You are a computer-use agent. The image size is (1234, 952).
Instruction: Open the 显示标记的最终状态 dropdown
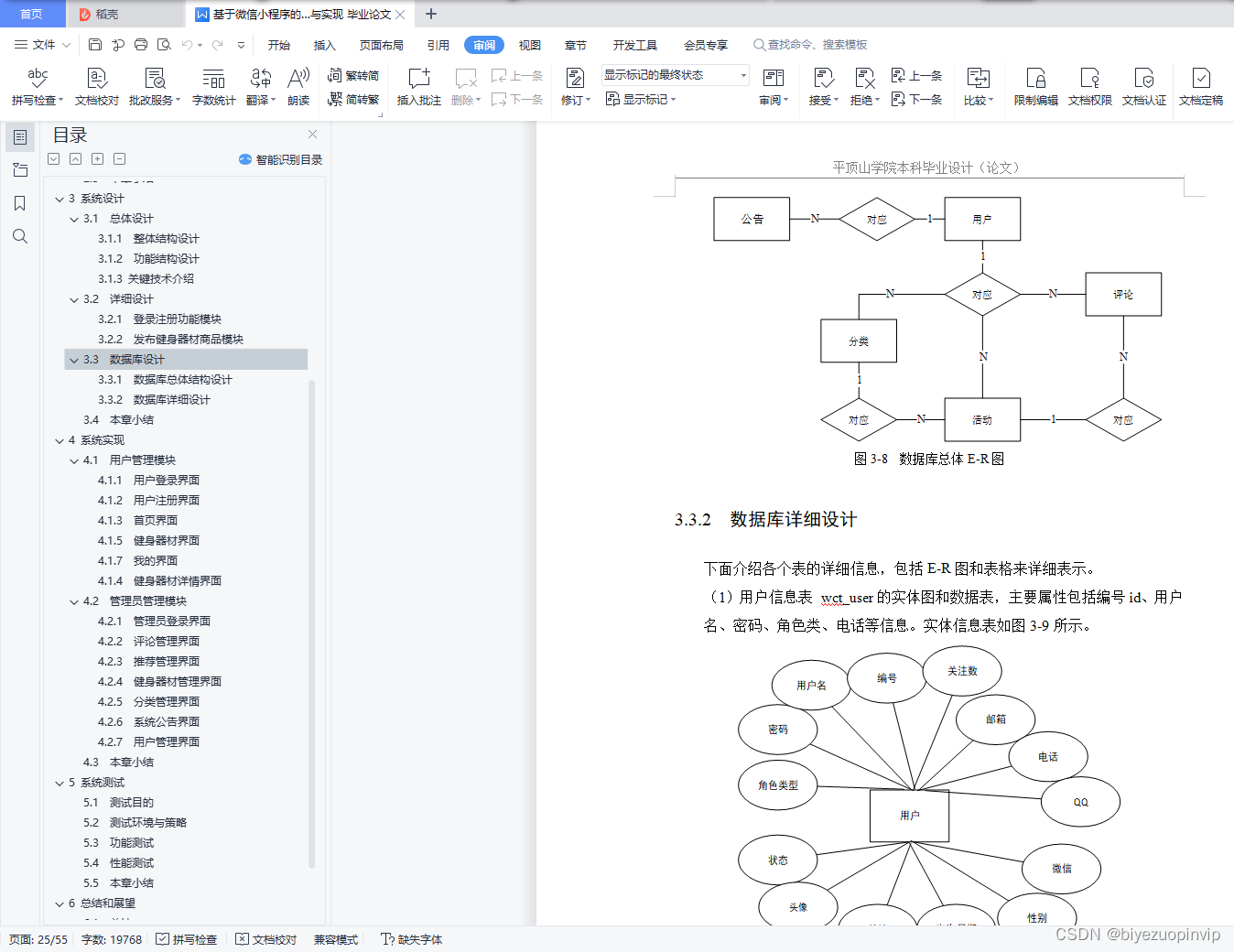coord(676,75)
